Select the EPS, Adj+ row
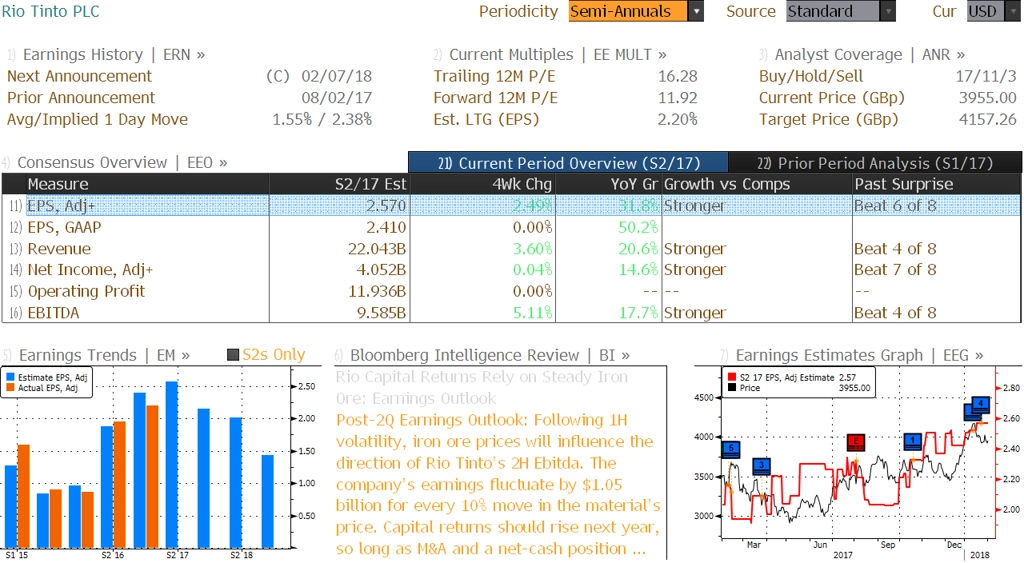Screen dimensions: 1024x563 pyautogui.click(x=511, y=206)
